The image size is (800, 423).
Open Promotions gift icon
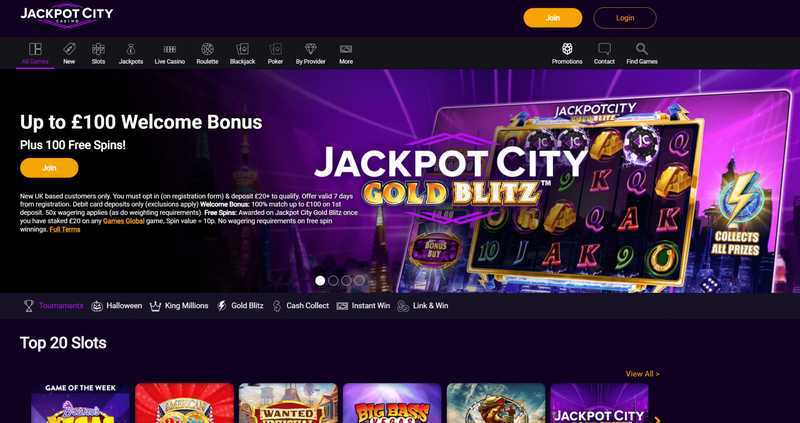pyautogui.click(x=567, y=49)
